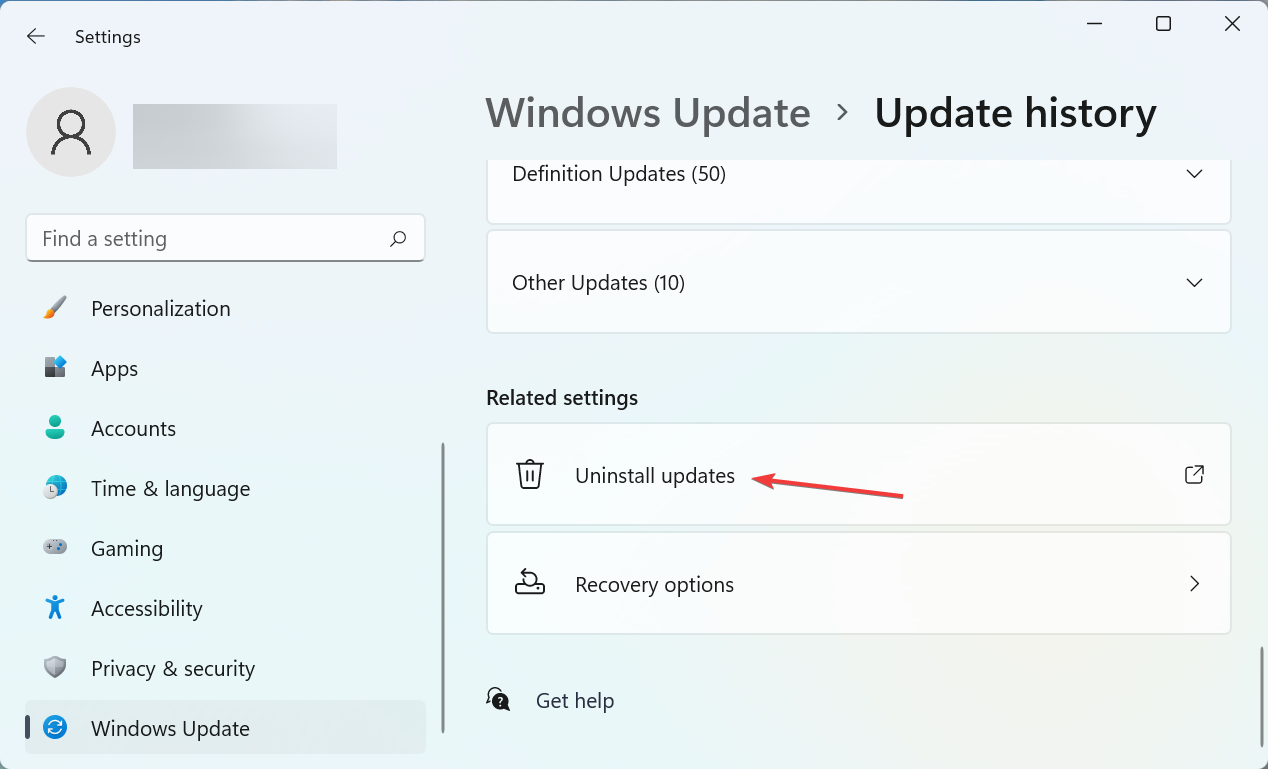Screen dimensions: 1268x769
Task: Click the Get help link
Action: click(575, 700)
